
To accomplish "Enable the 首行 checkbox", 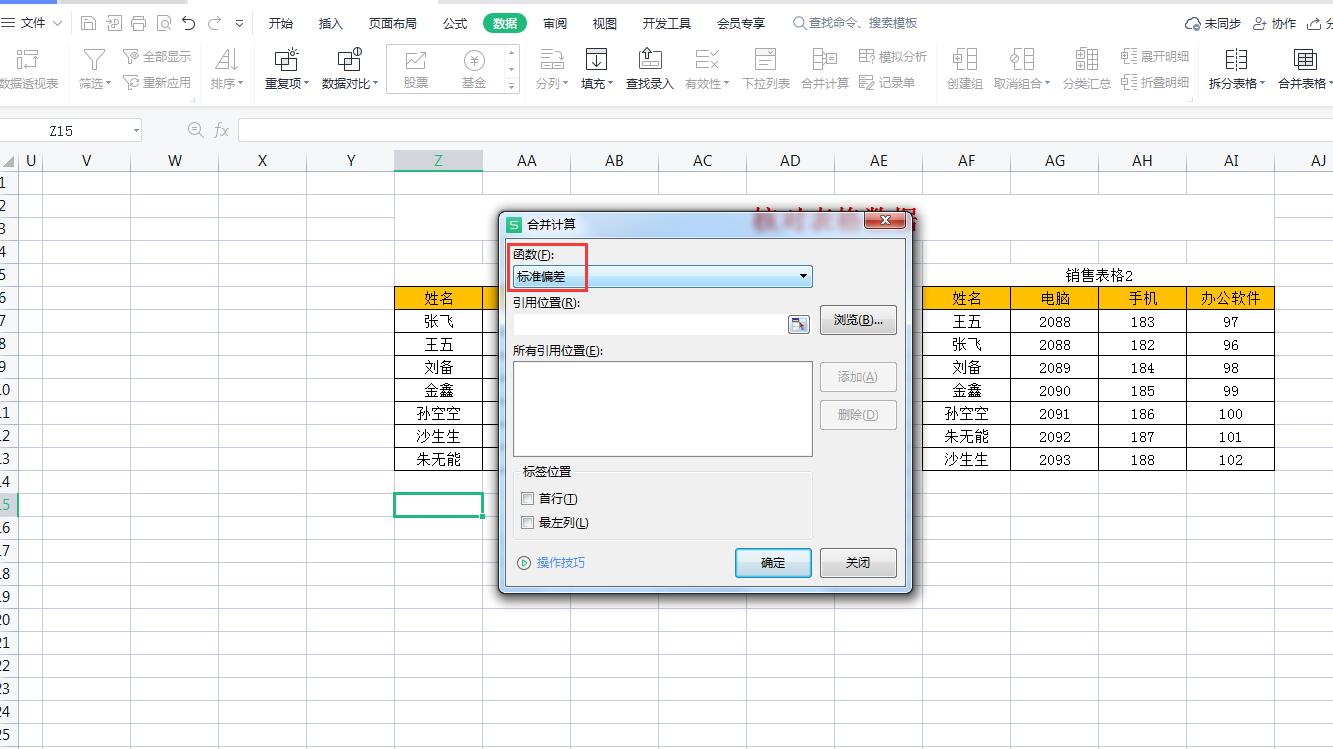I will [x=528, y=499].
